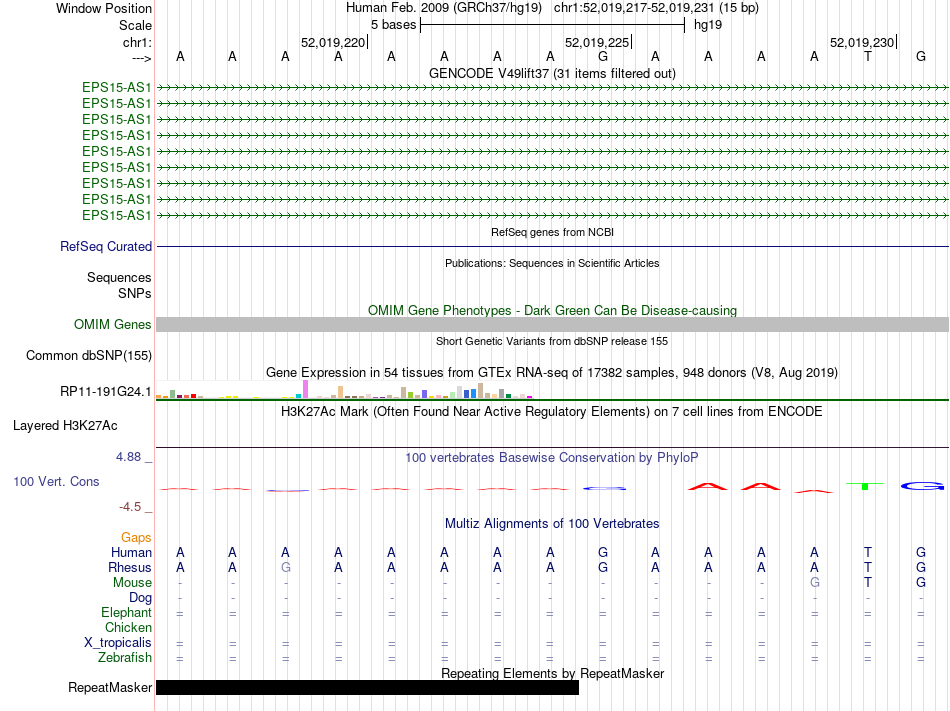Click the Gene Expression in 54 tissues title

coord(552,372)
